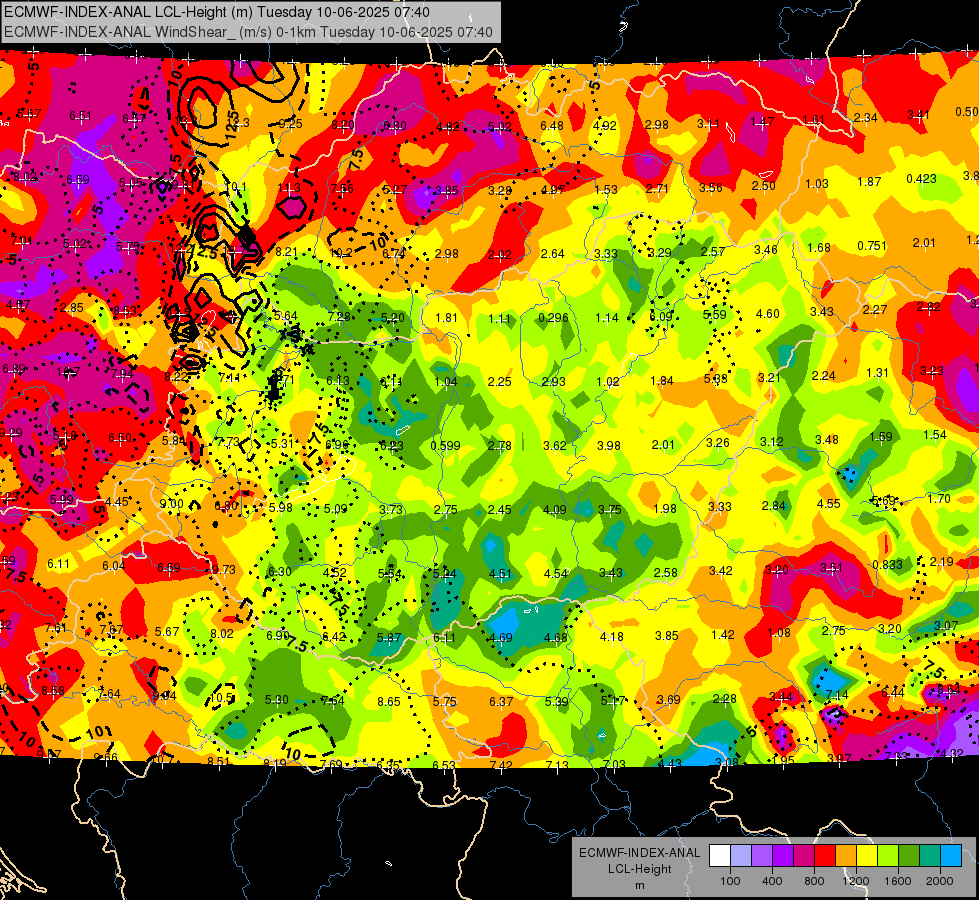
Task: Click the wind shear value 5.09
Action: coord(335,509)
